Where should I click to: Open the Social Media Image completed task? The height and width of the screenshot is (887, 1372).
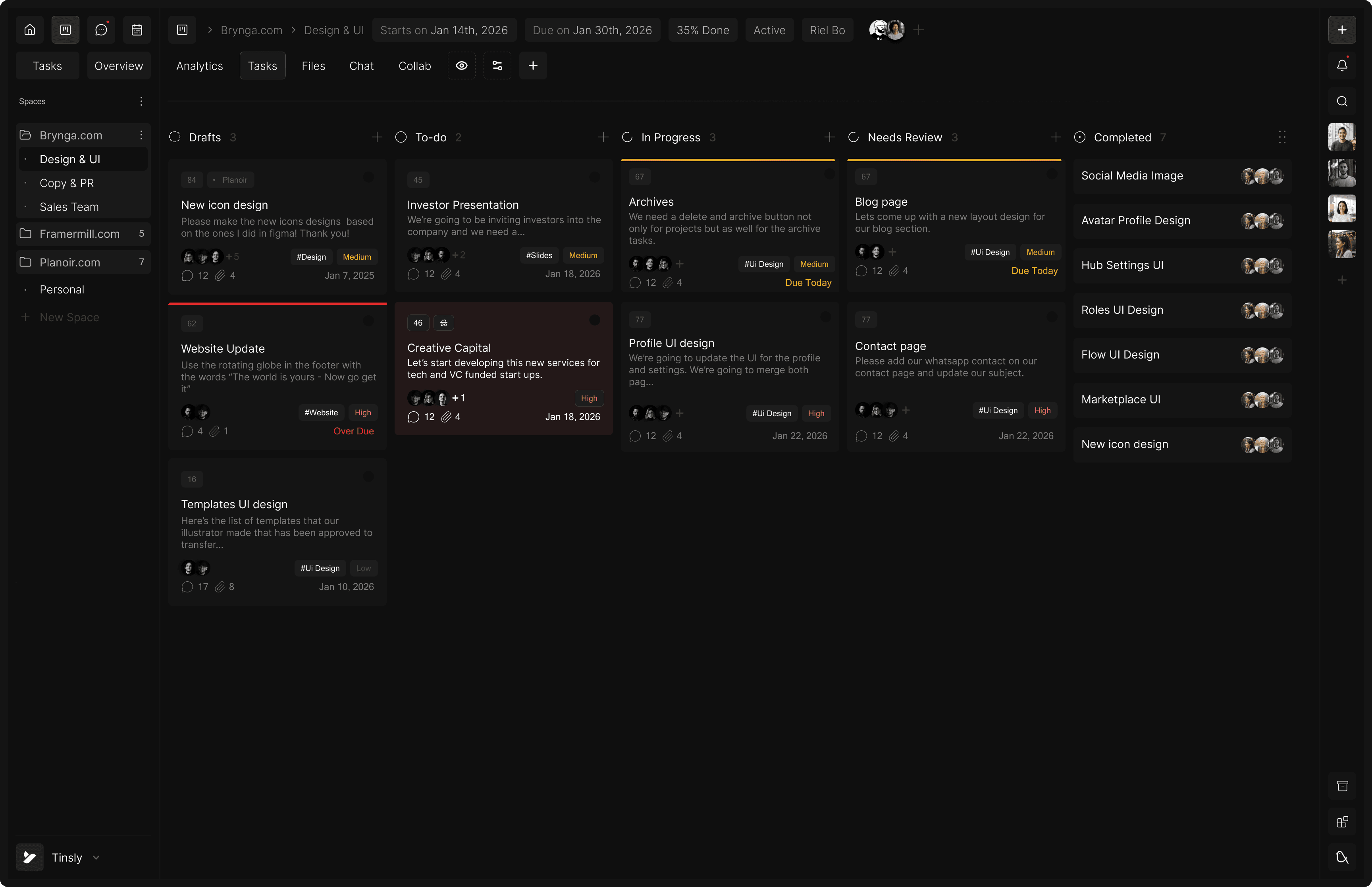pos(1132,175)
